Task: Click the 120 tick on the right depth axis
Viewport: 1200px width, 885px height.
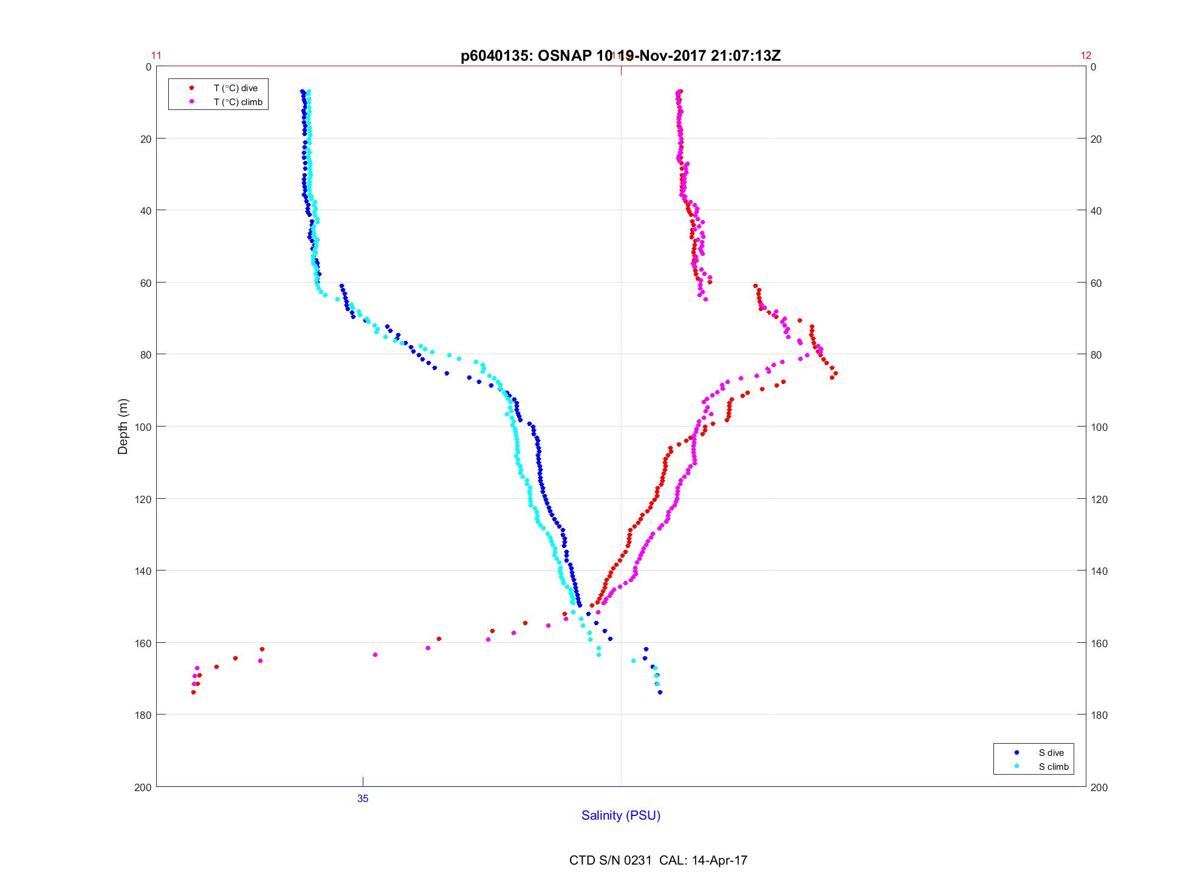Action: (x=1101, y=499)
